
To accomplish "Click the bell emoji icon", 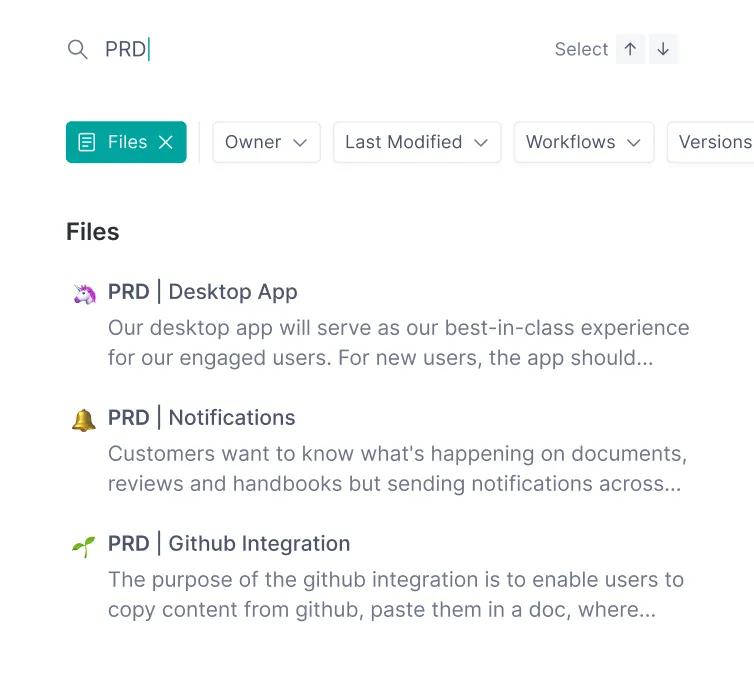I will point(84,419).
